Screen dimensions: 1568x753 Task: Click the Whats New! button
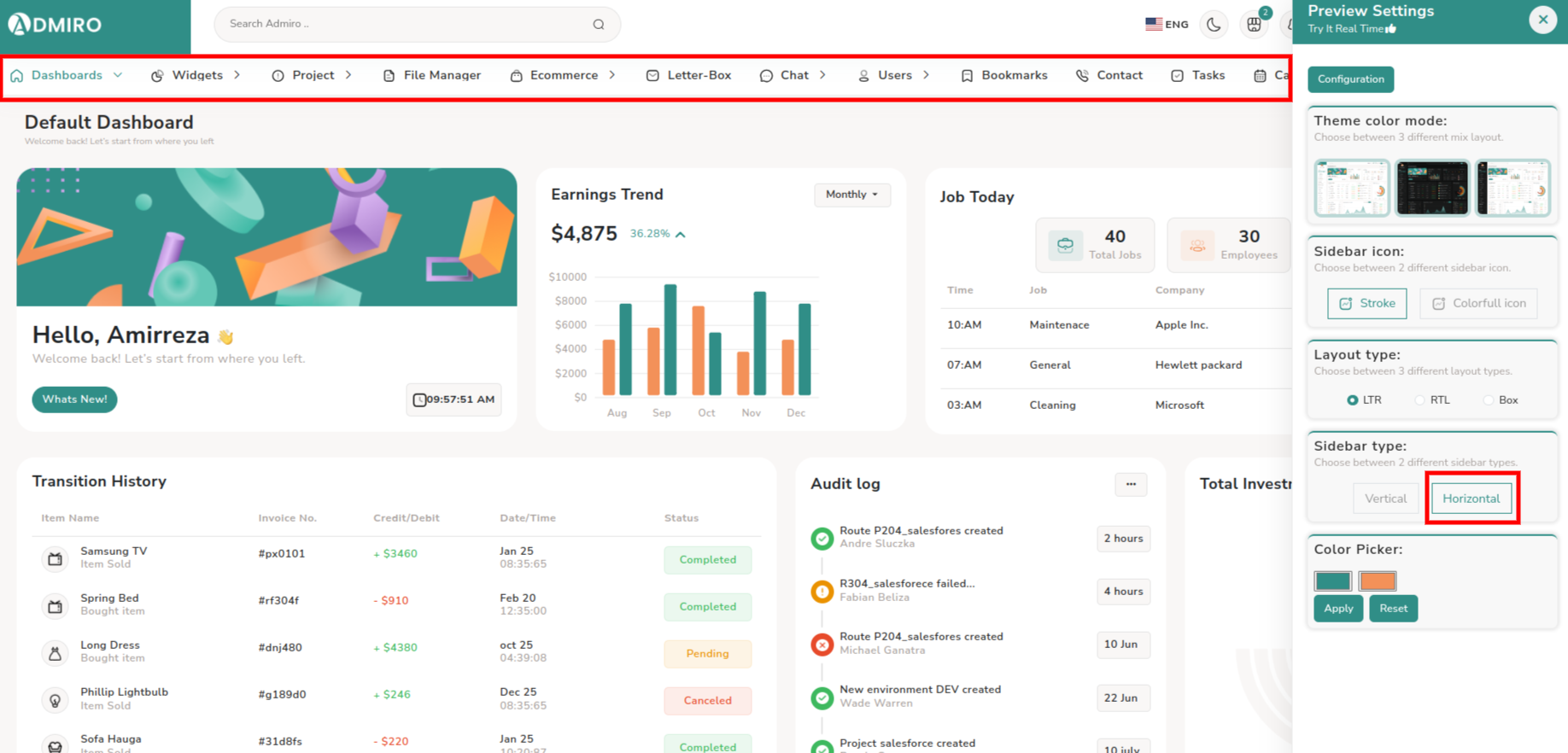tap(74, 400)
